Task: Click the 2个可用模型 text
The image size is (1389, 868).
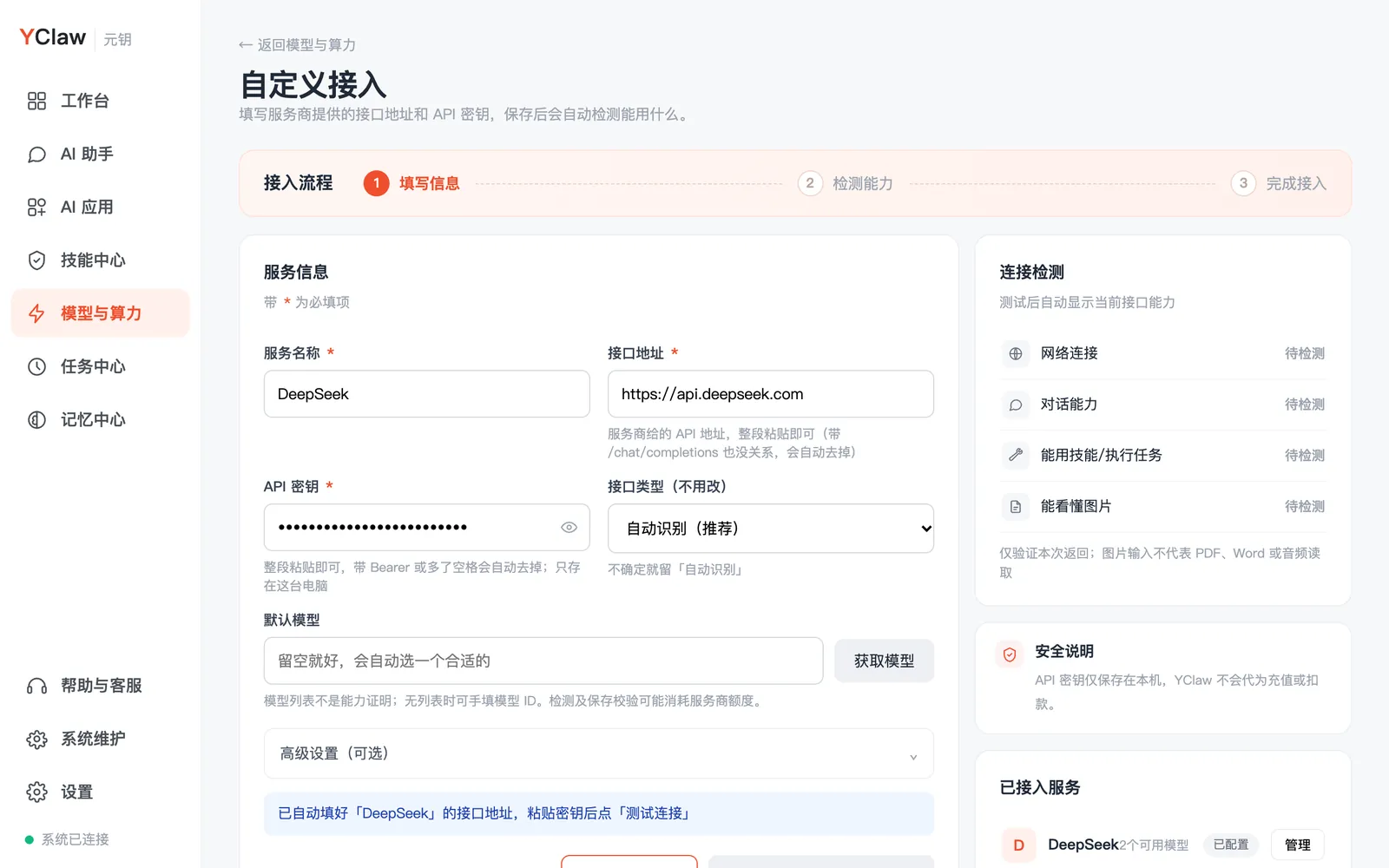Action: [1155, 845]
